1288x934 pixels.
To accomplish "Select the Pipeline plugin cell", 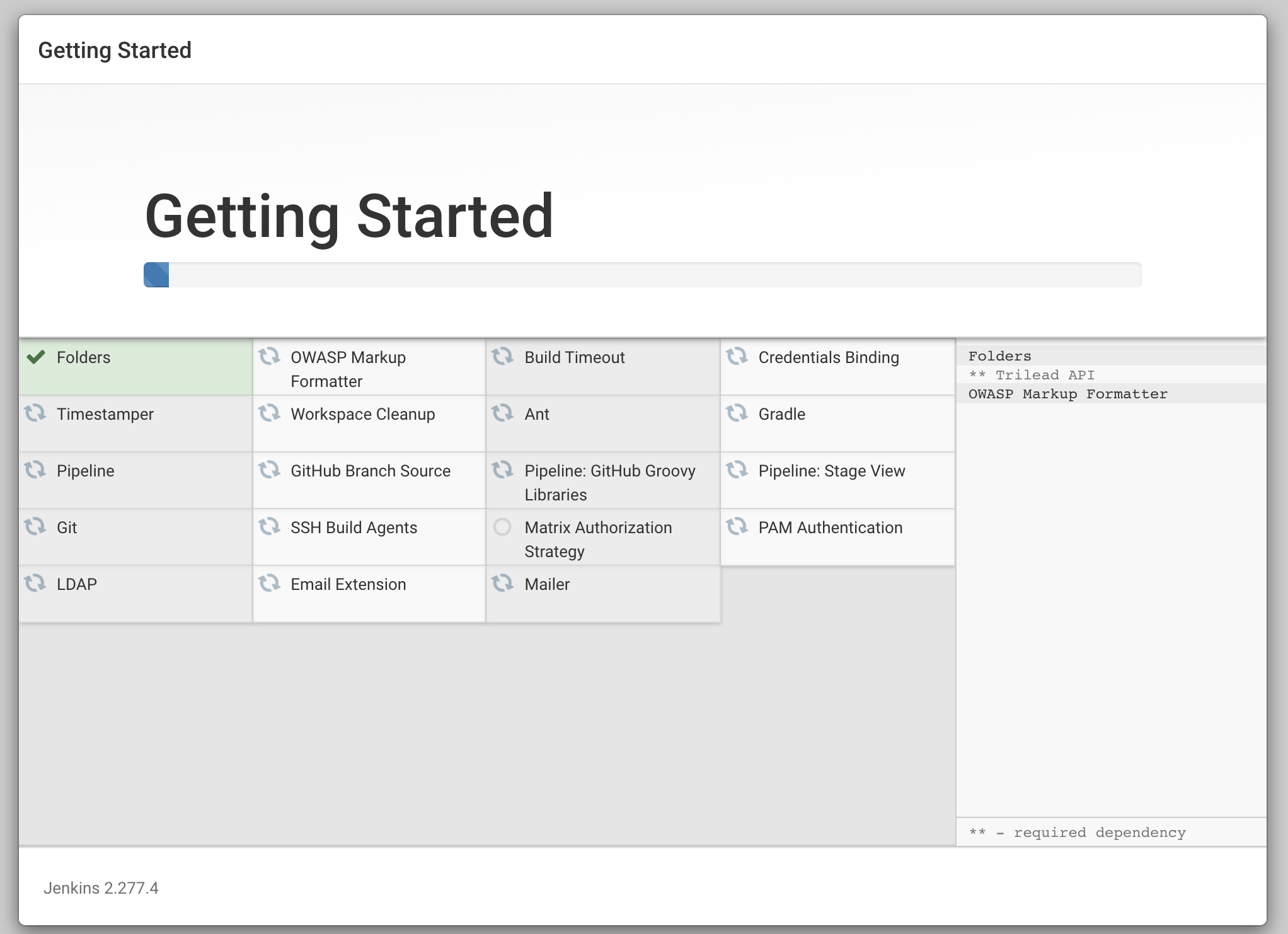I will point(135,480).
